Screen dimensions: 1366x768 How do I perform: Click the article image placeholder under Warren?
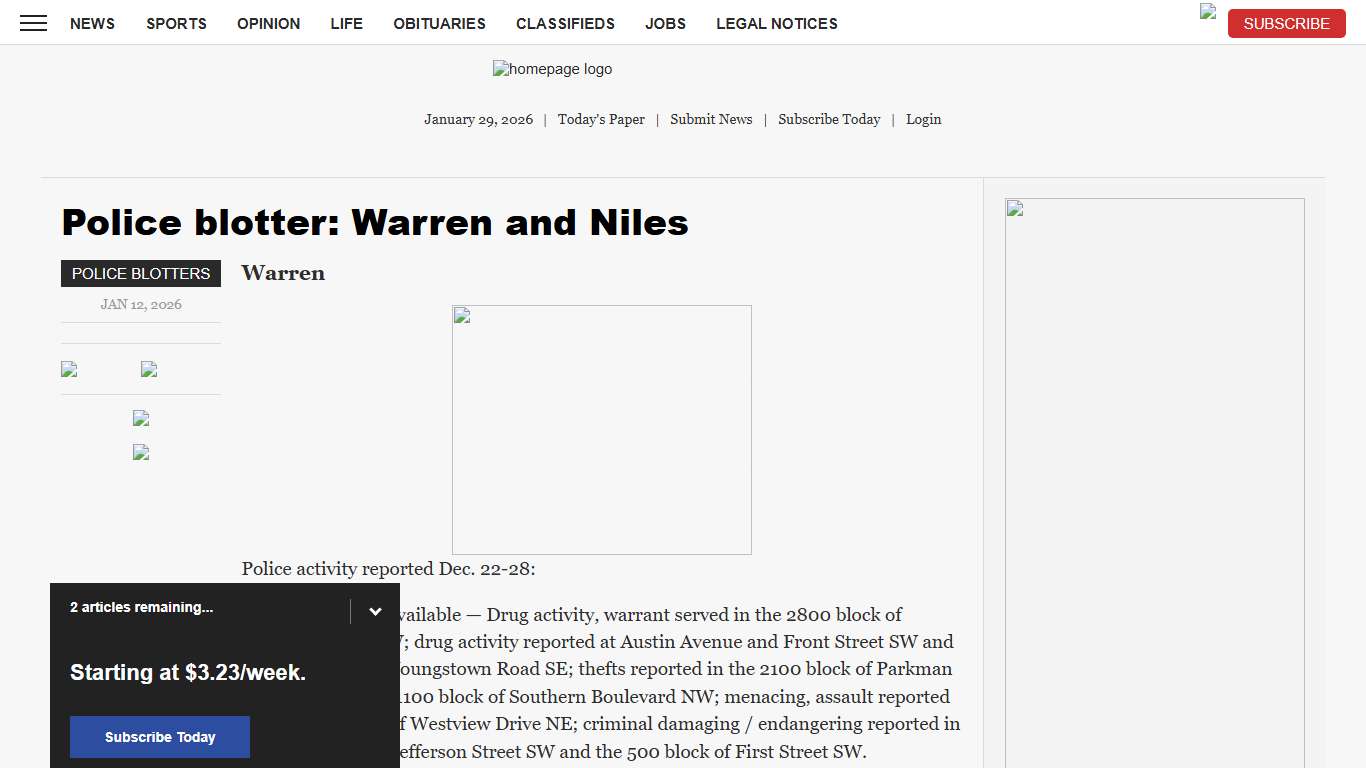point(601,429)
